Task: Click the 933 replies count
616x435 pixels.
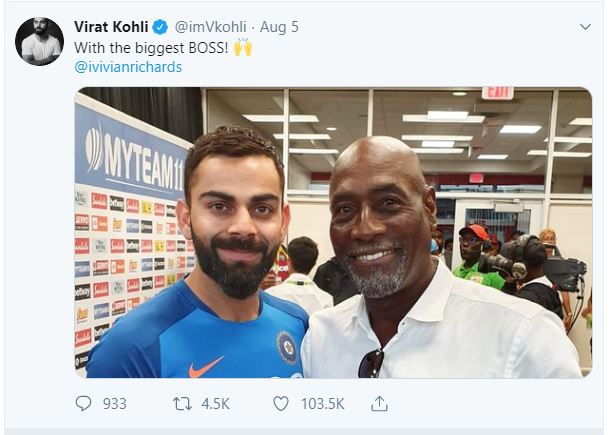Action: click(x=115, y=403)
